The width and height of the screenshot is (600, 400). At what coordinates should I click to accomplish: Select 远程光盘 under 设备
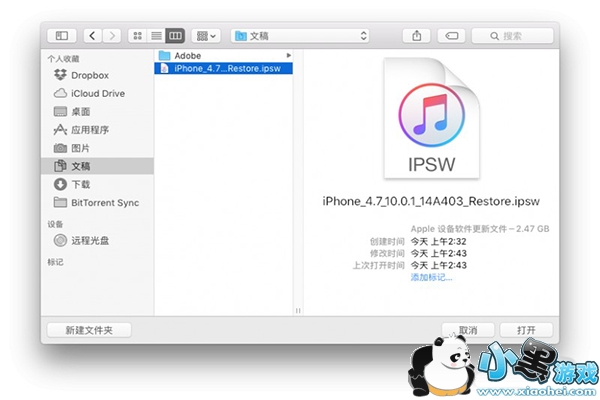[x=90, y=240]
